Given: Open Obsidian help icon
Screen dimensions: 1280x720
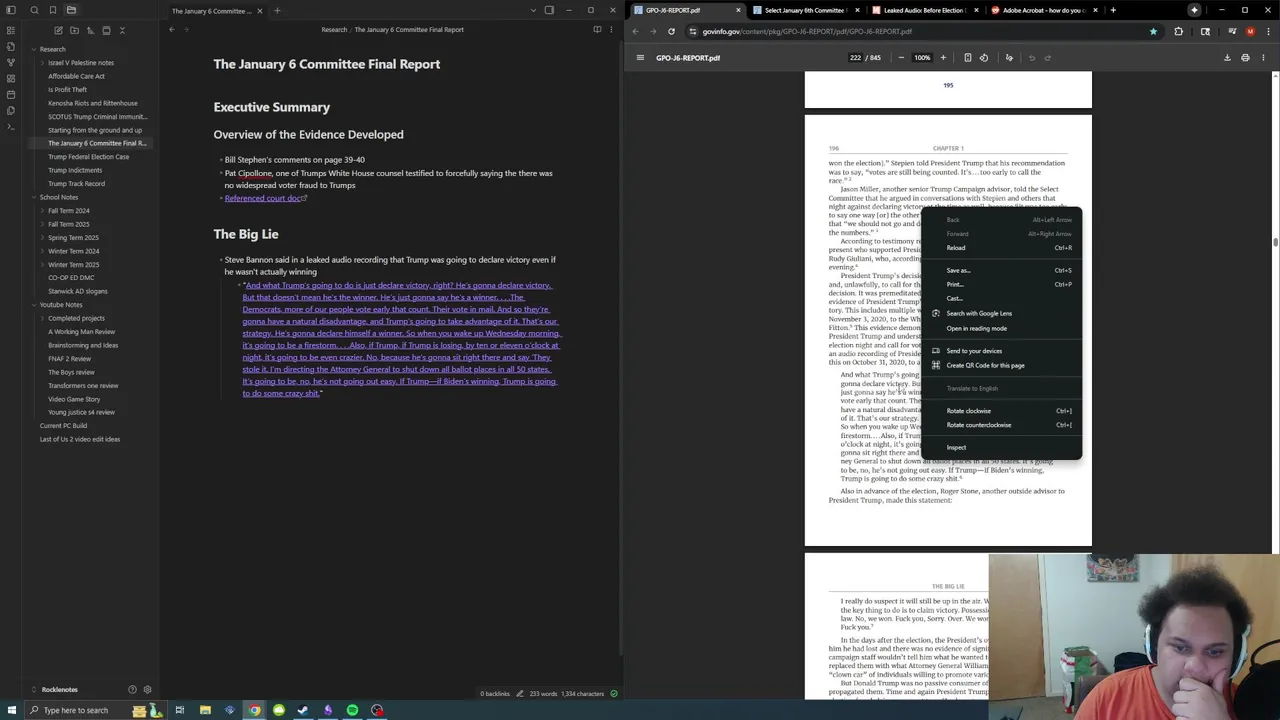Looking at the screenshot, I should click(132, 690).
